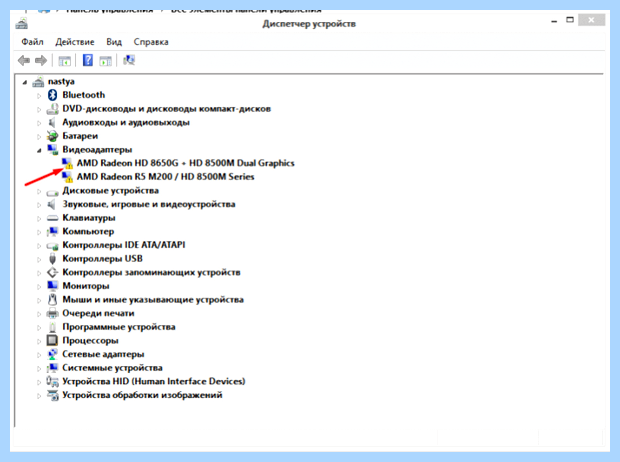
Task: Select the nastya computer name
Action: (61, 81)
